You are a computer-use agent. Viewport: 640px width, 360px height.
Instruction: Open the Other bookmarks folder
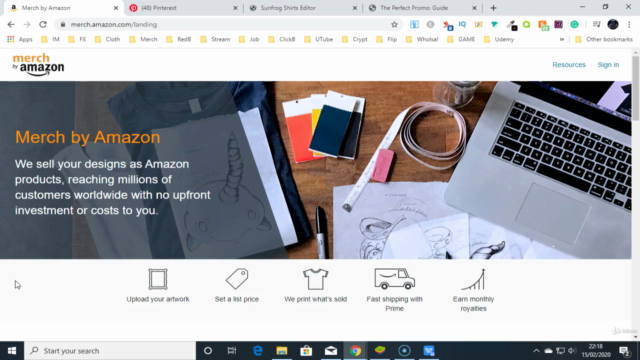pos(604,39)
